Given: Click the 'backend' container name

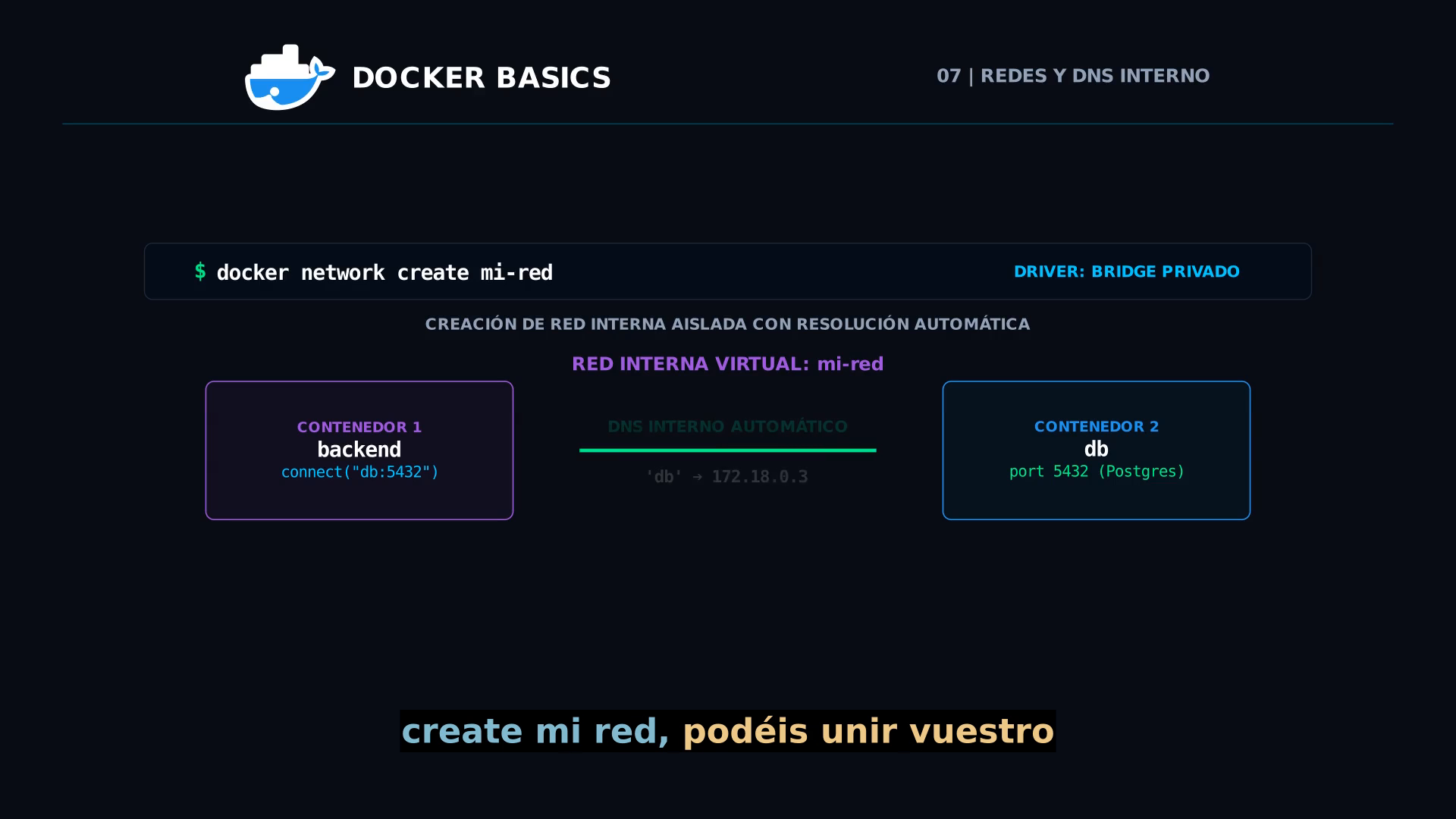Looking at the screenshot, I should 359,450.
